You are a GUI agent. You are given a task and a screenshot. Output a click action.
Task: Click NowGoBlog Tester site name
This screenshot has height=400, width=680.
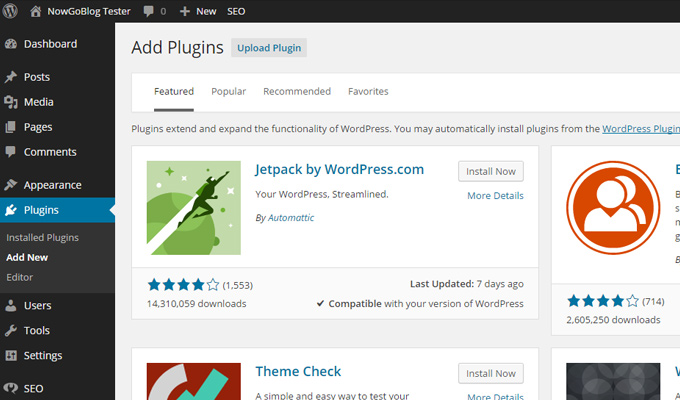pos(89,11)
